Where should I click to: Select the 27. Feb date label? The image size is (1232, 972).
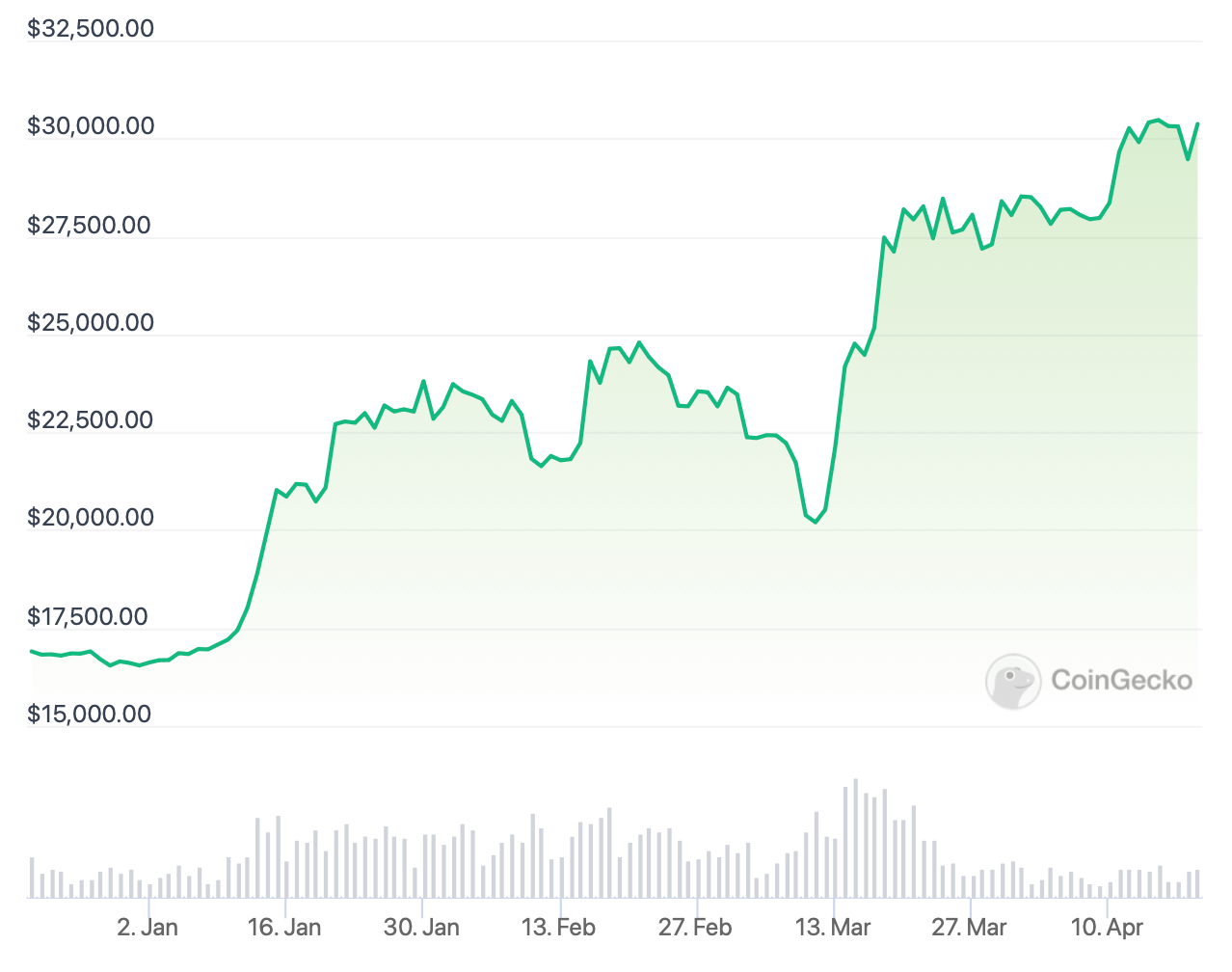click(x=695, y=928)
